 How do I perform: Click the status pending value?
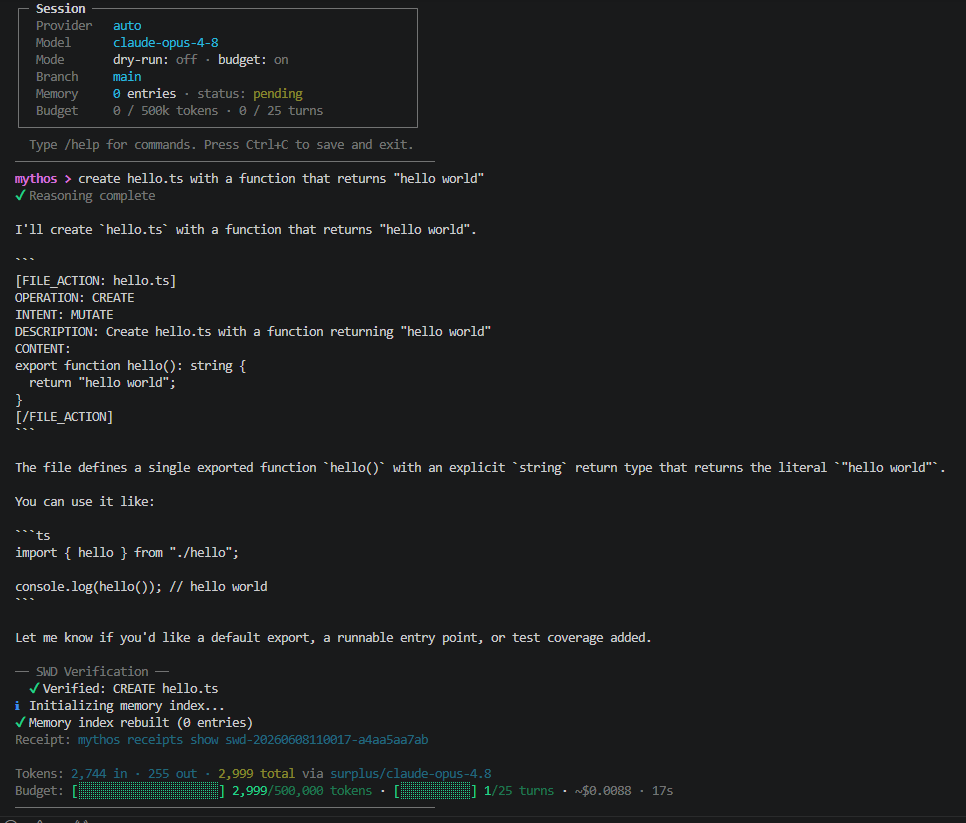coord(277,94)
